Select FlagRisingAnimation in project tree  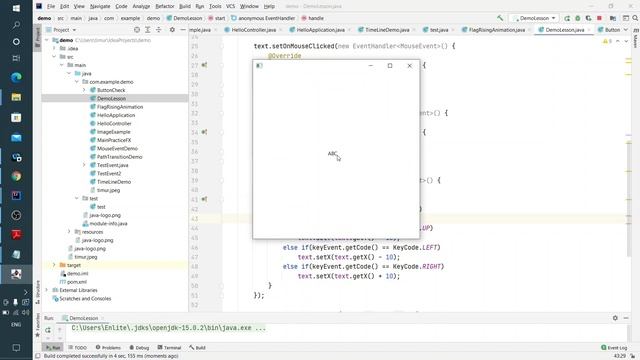pyautogui.click(x=120, y=107)
